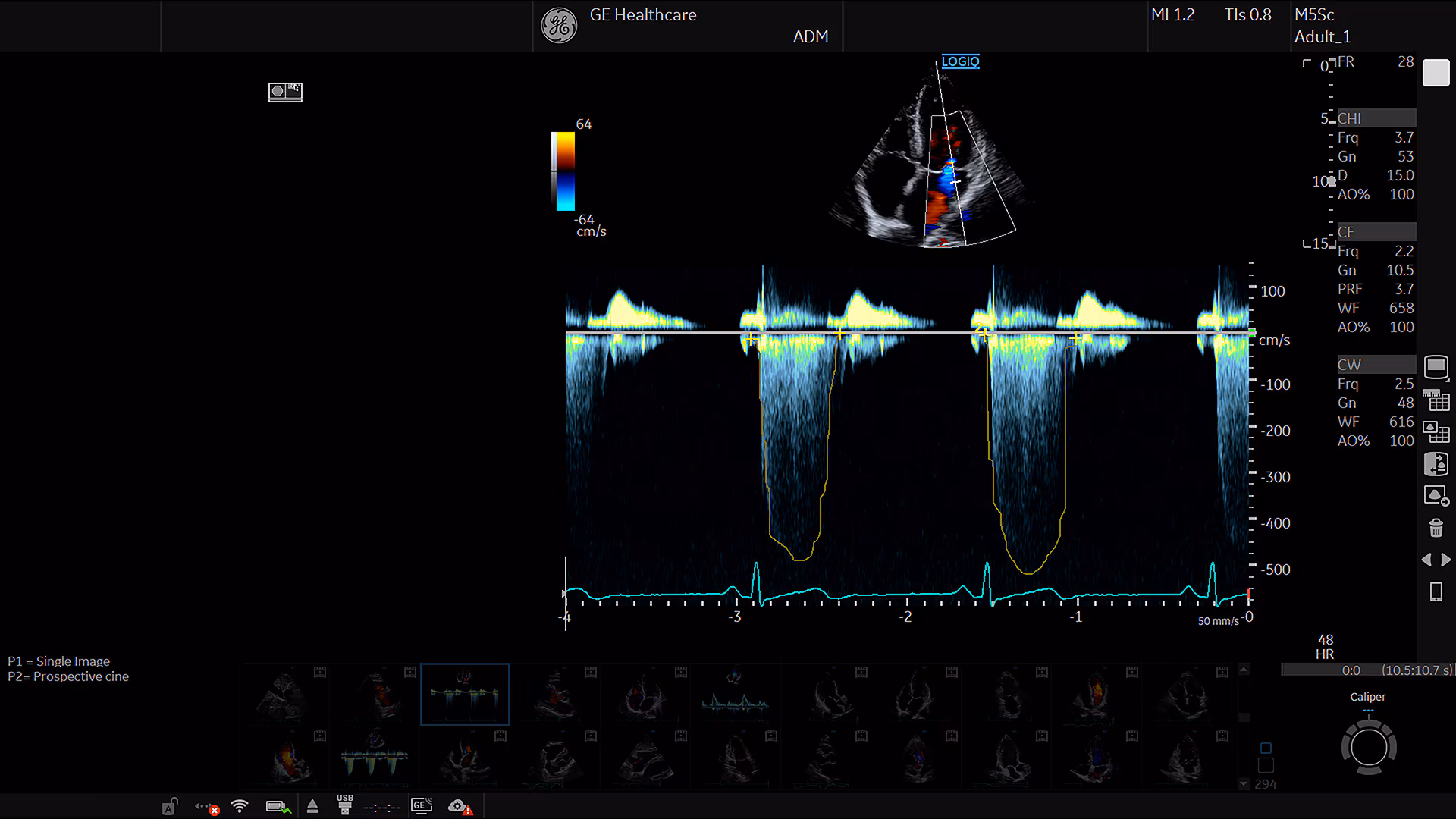Click the eject media icon

(x=312, y=807)
